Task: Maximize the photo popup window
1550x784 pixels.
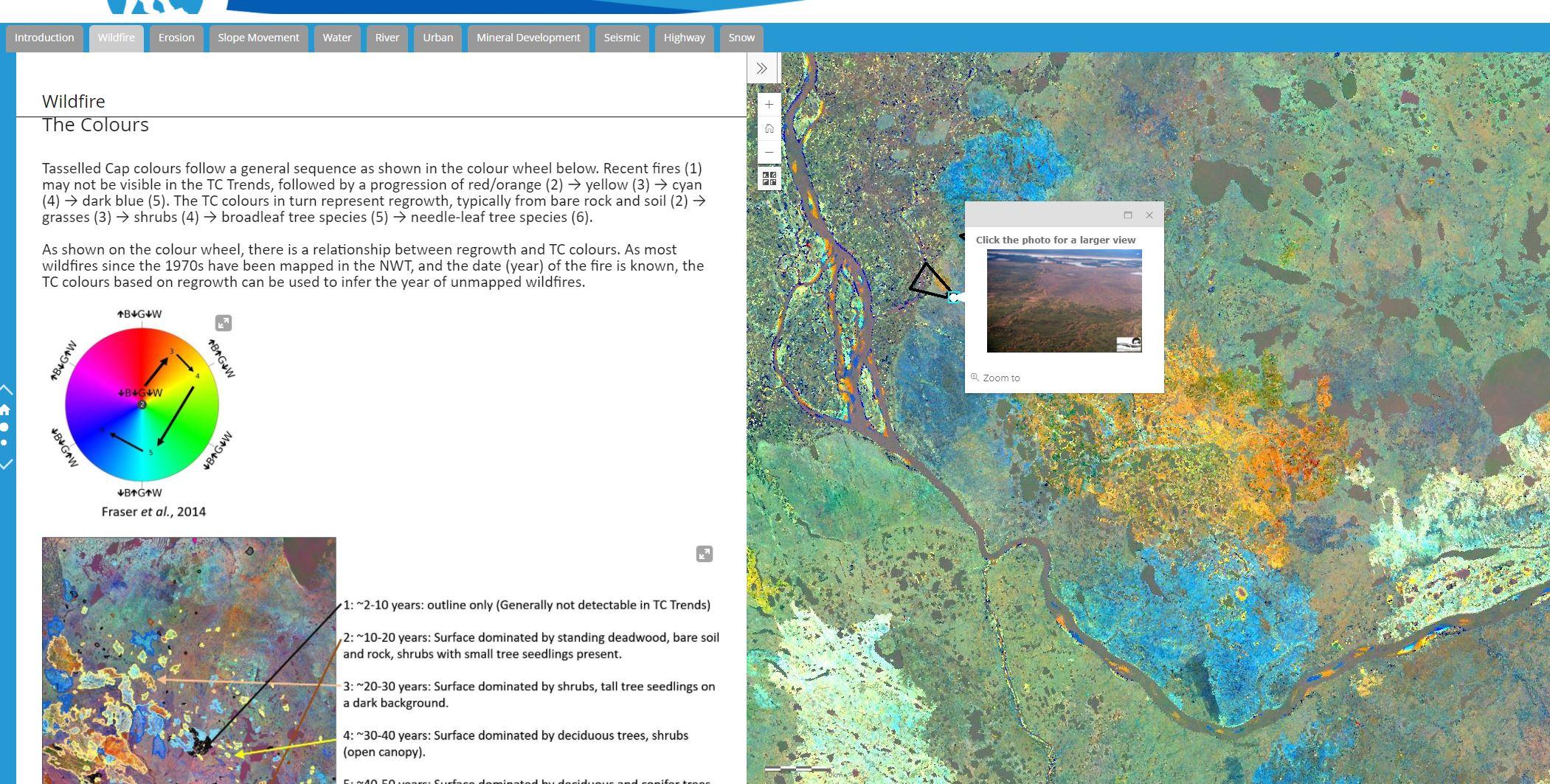Action: [1127, 215]
